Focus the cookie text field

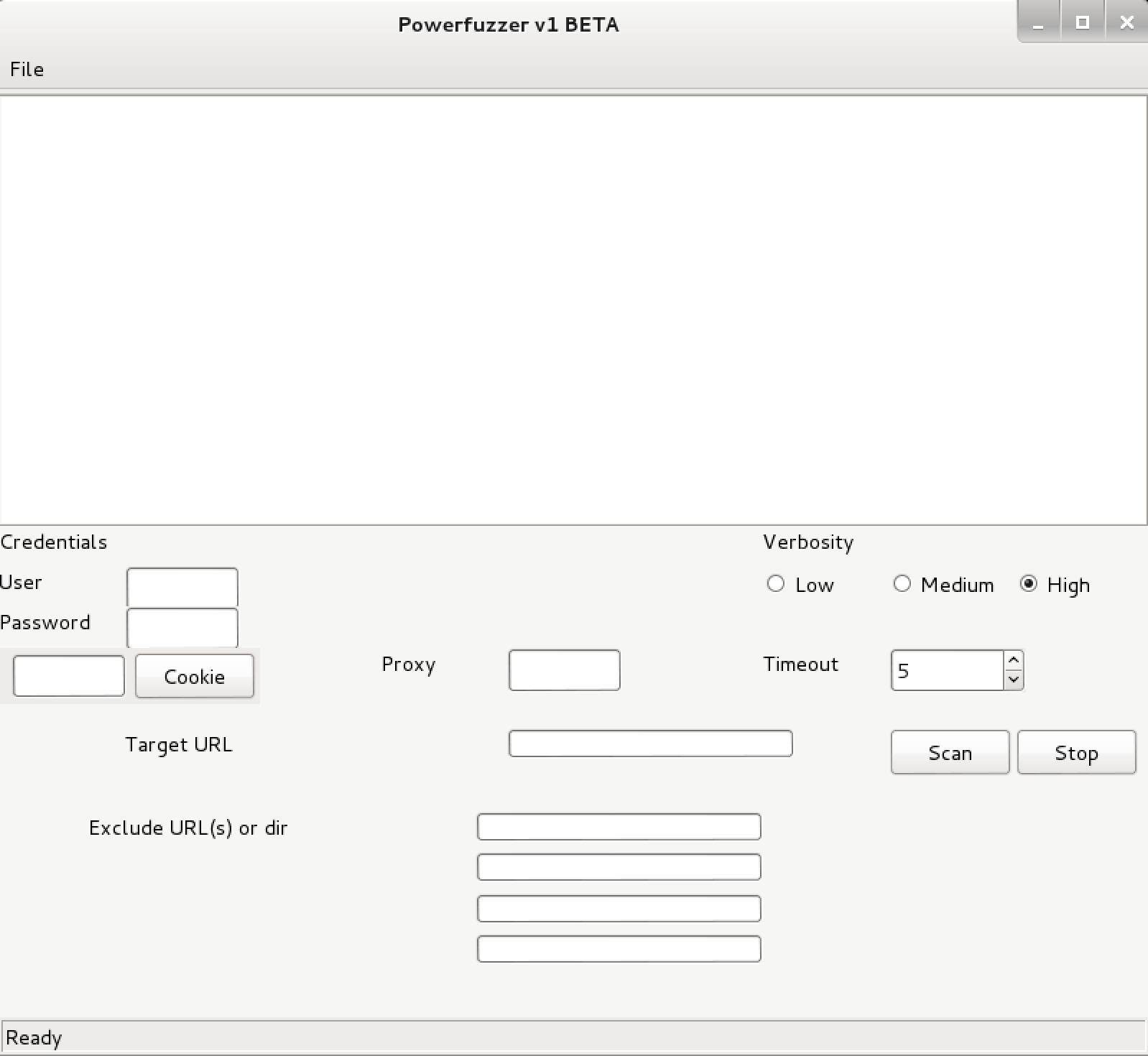pyautogui.click(x=69, y=676)
